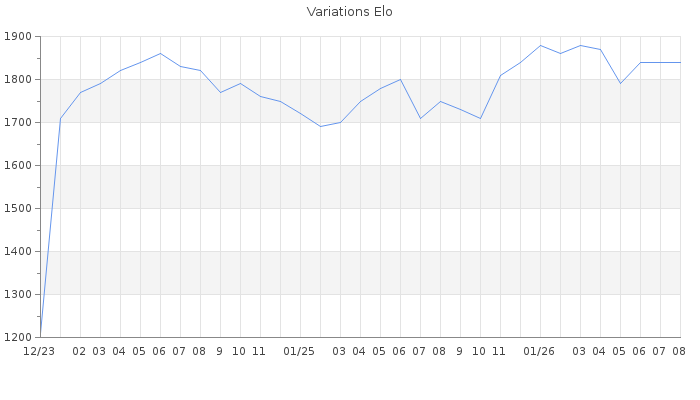
Task: Click the 1300 y-axis label
Action: click(x=18, y=294)
